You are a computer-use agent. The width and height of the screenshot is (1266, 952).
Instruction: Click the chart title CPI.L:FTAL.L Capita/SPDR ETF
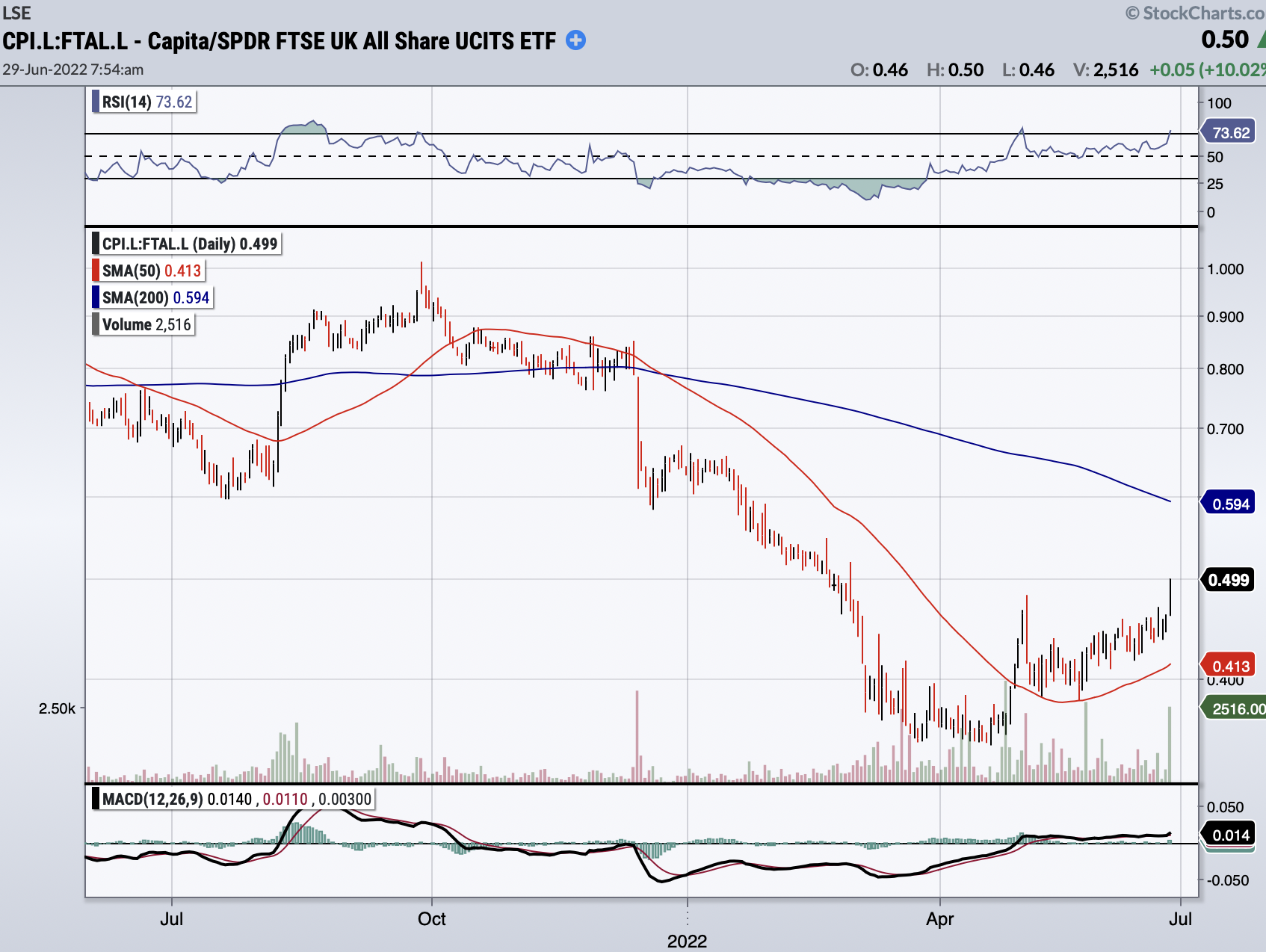click(x=279, y=41)
